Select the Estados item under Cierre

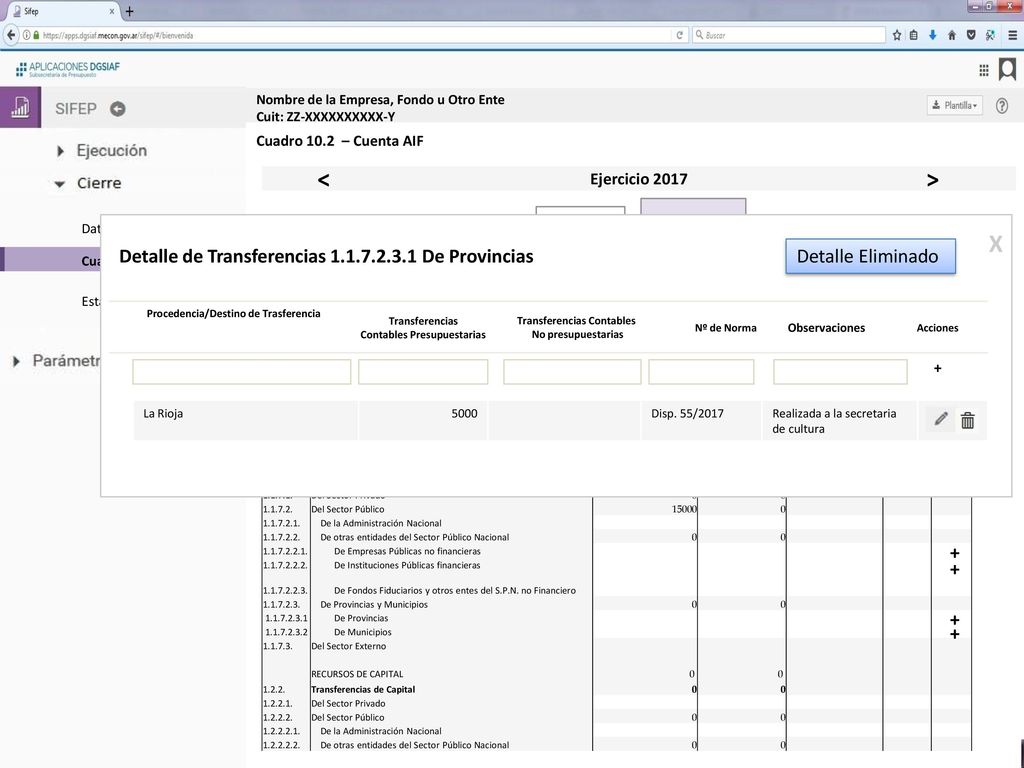[91, 301]
